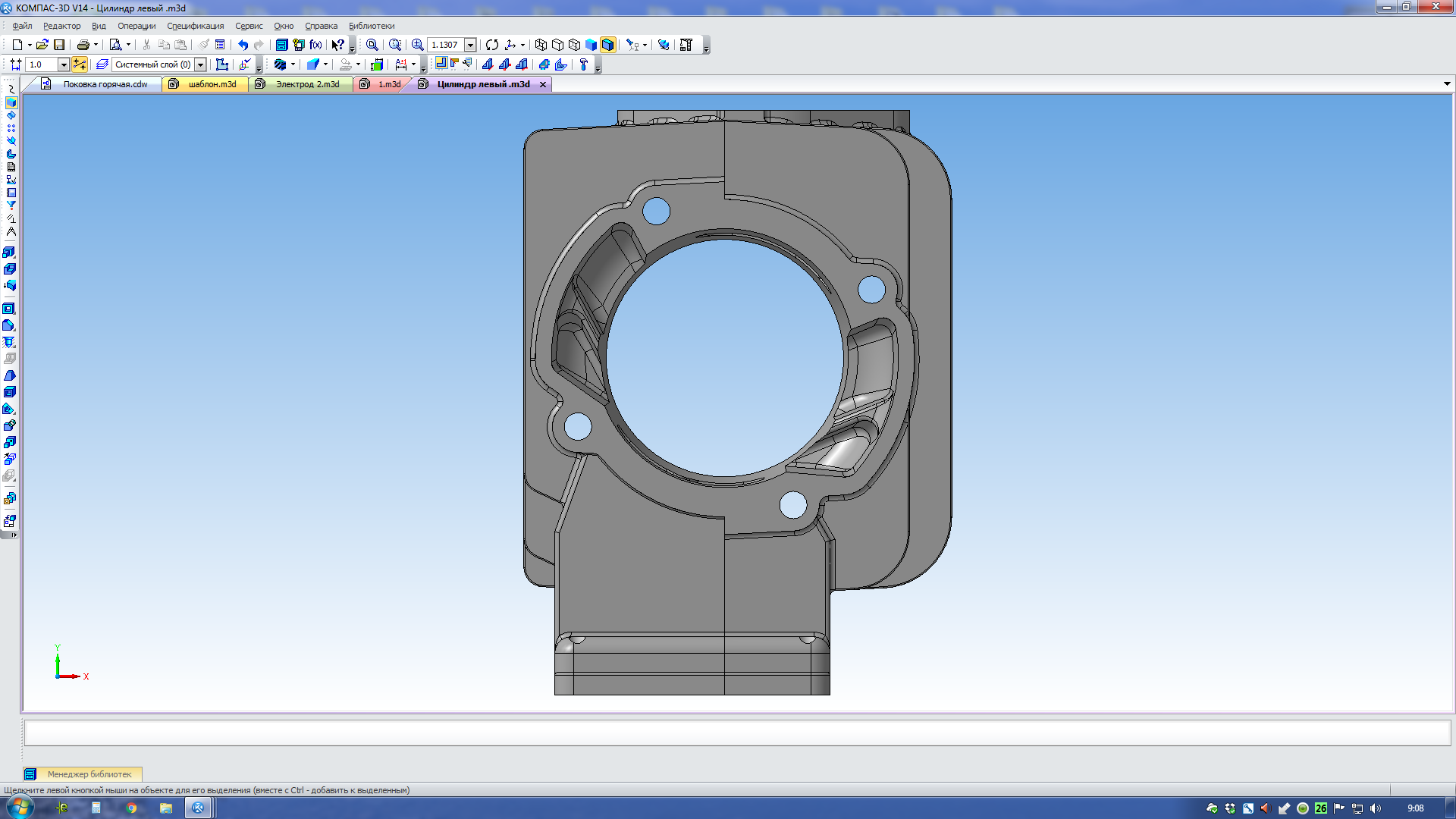Close the Цилиндр левый .m3d tab
The height and width of the screenshot is (819, 1456).
[x=543, y=84]
